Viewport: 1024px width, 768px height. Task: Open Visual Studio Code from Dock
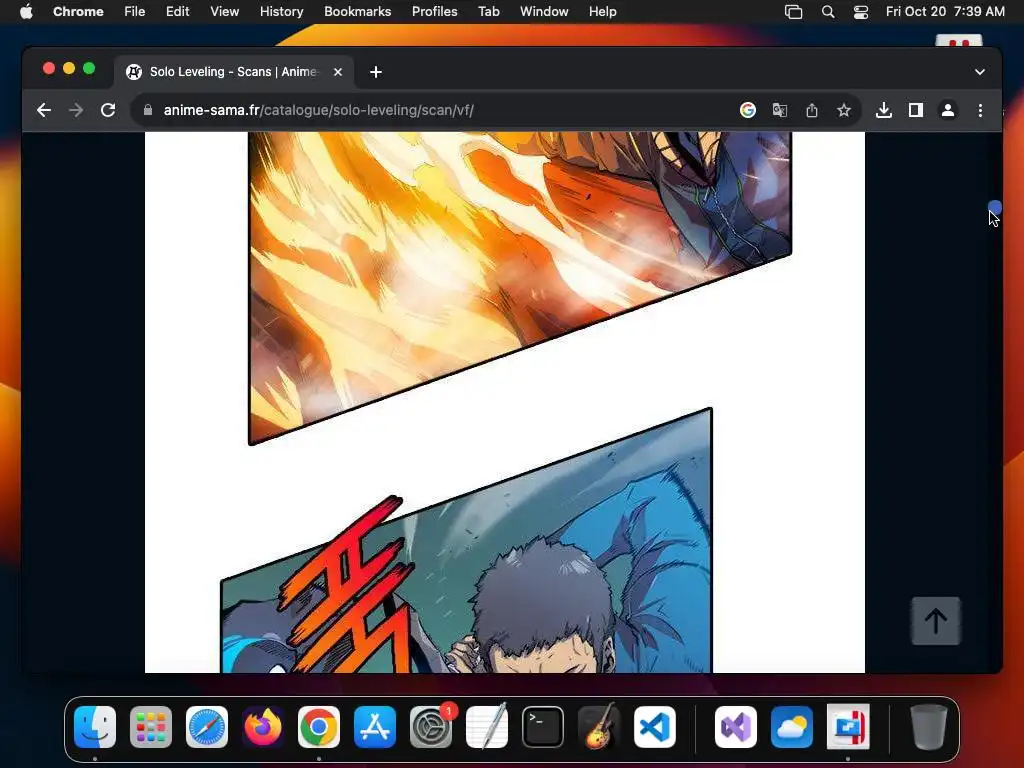[655, 727]
